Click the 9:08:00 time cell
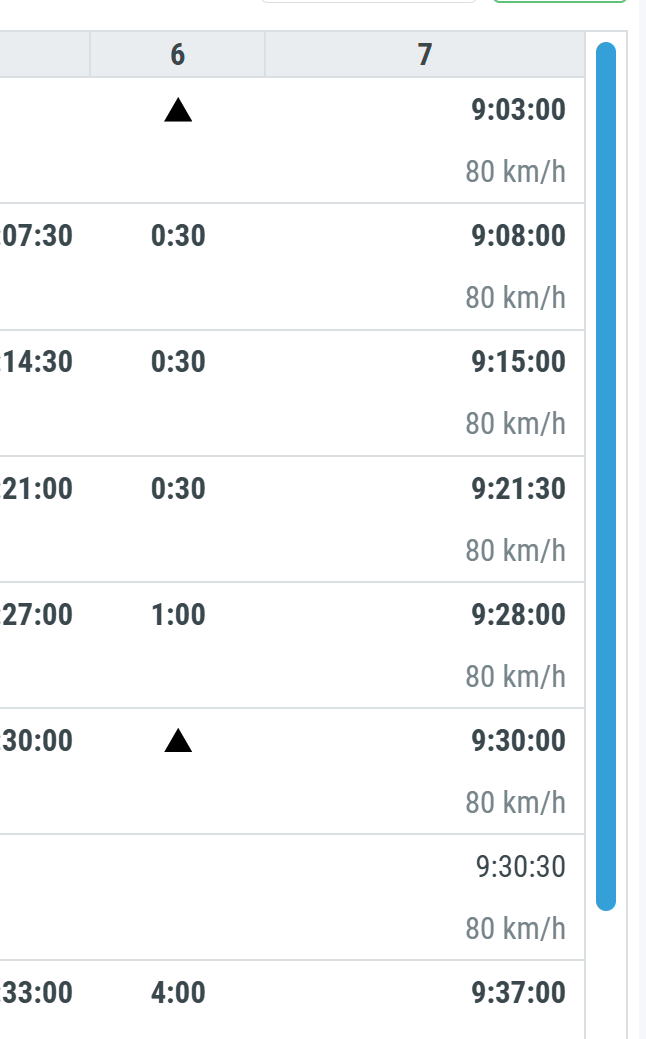Screen dimensions: 646x1039 pyautogui.click(x=518, y=236)
